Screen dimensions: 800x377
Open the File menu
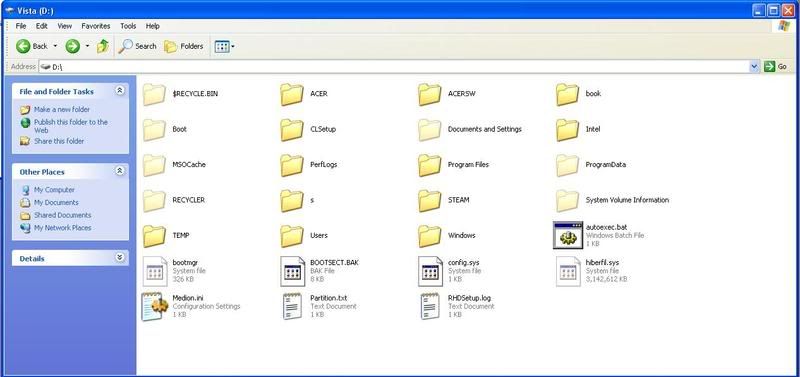coord(21,26)
